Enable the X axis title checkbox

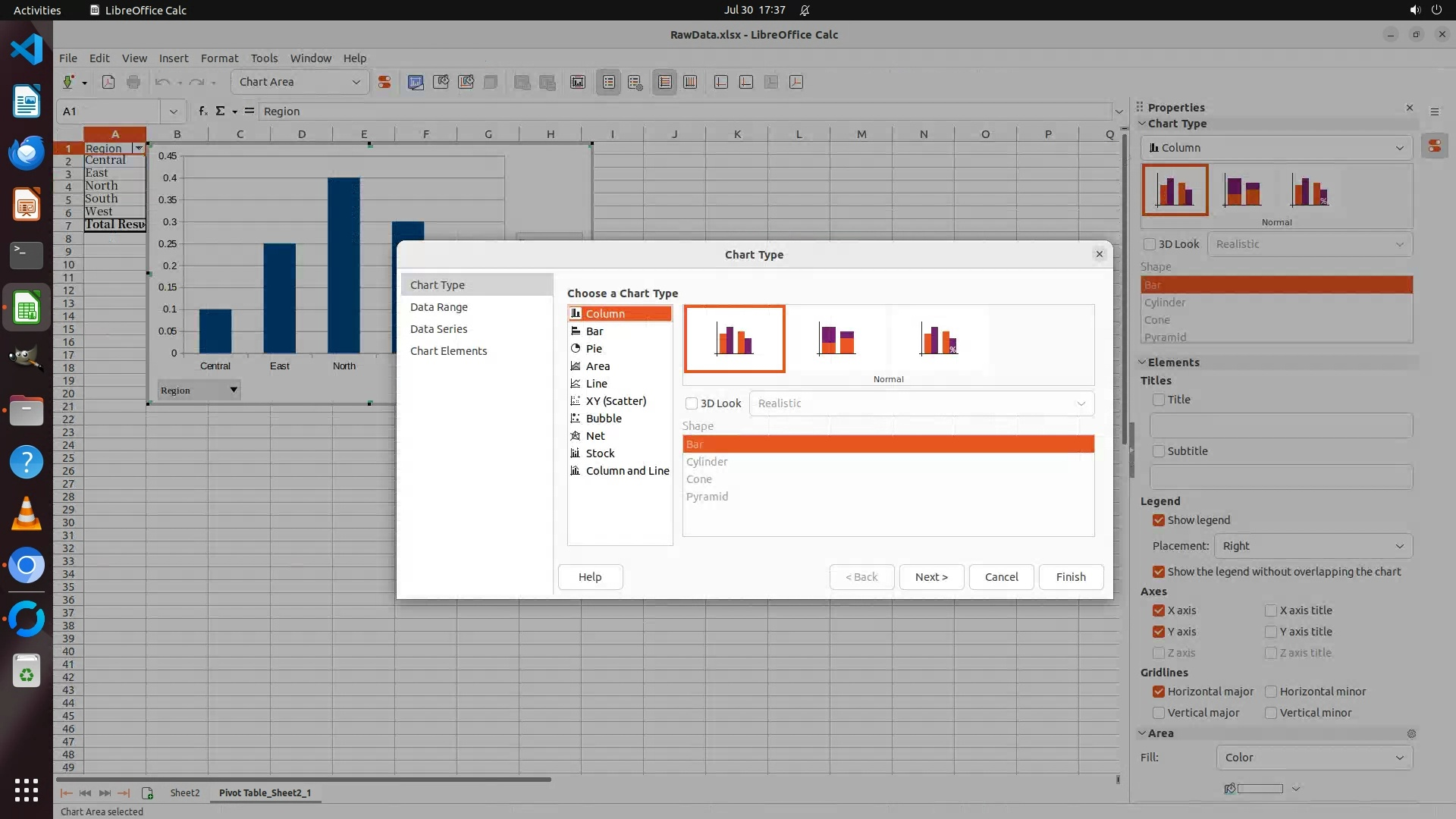[1271, 610]
